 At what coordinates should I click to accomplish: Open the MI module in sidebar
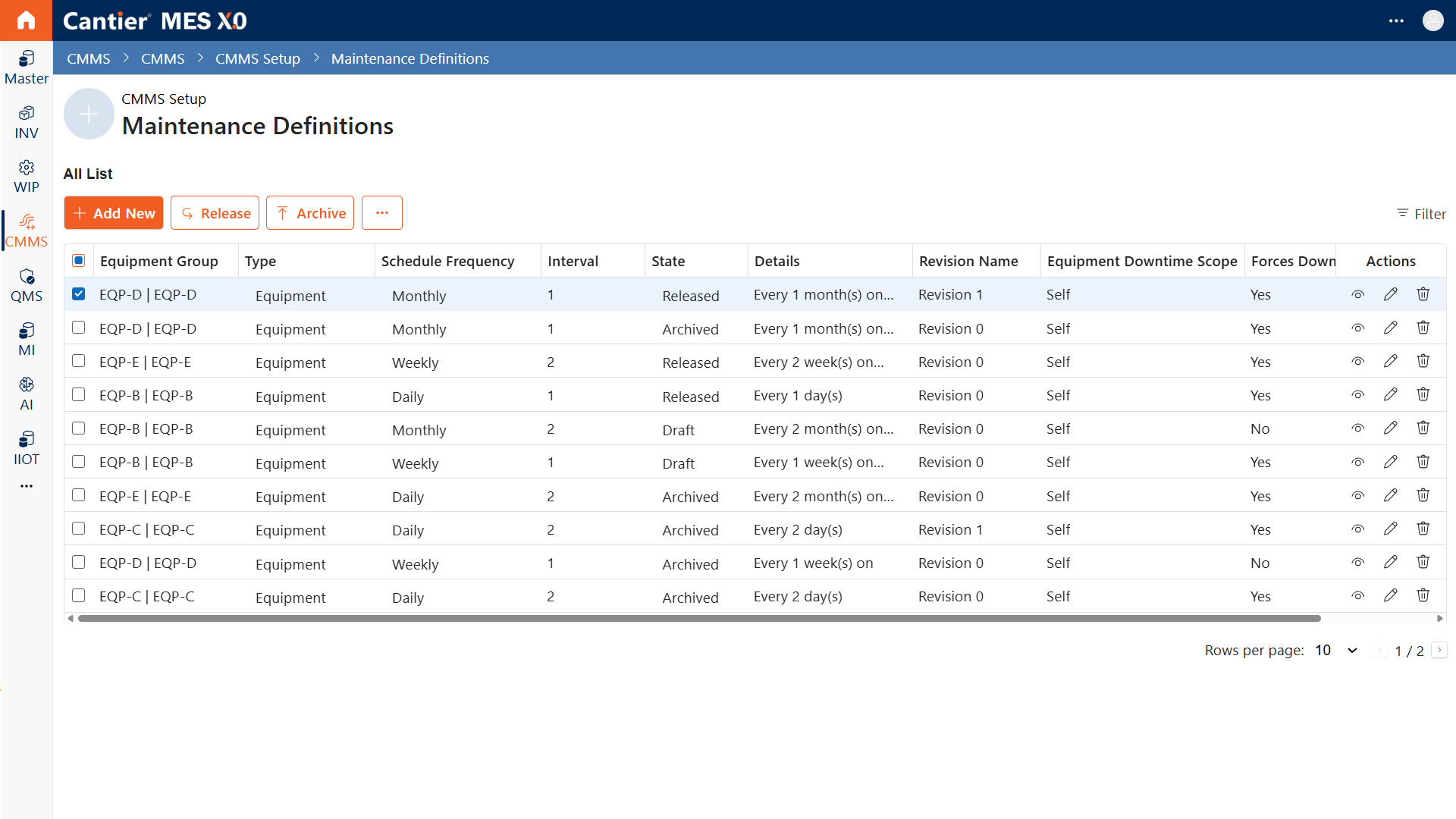(26, 339)
